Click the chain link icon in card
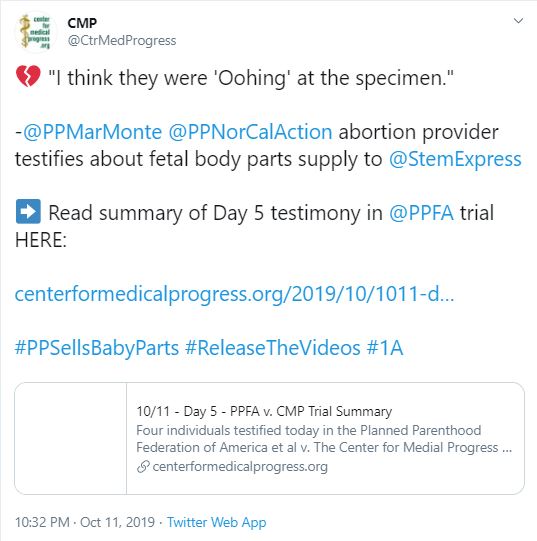Image resolution: width=537 pixels, height=541 pixels. click(143, 467)
